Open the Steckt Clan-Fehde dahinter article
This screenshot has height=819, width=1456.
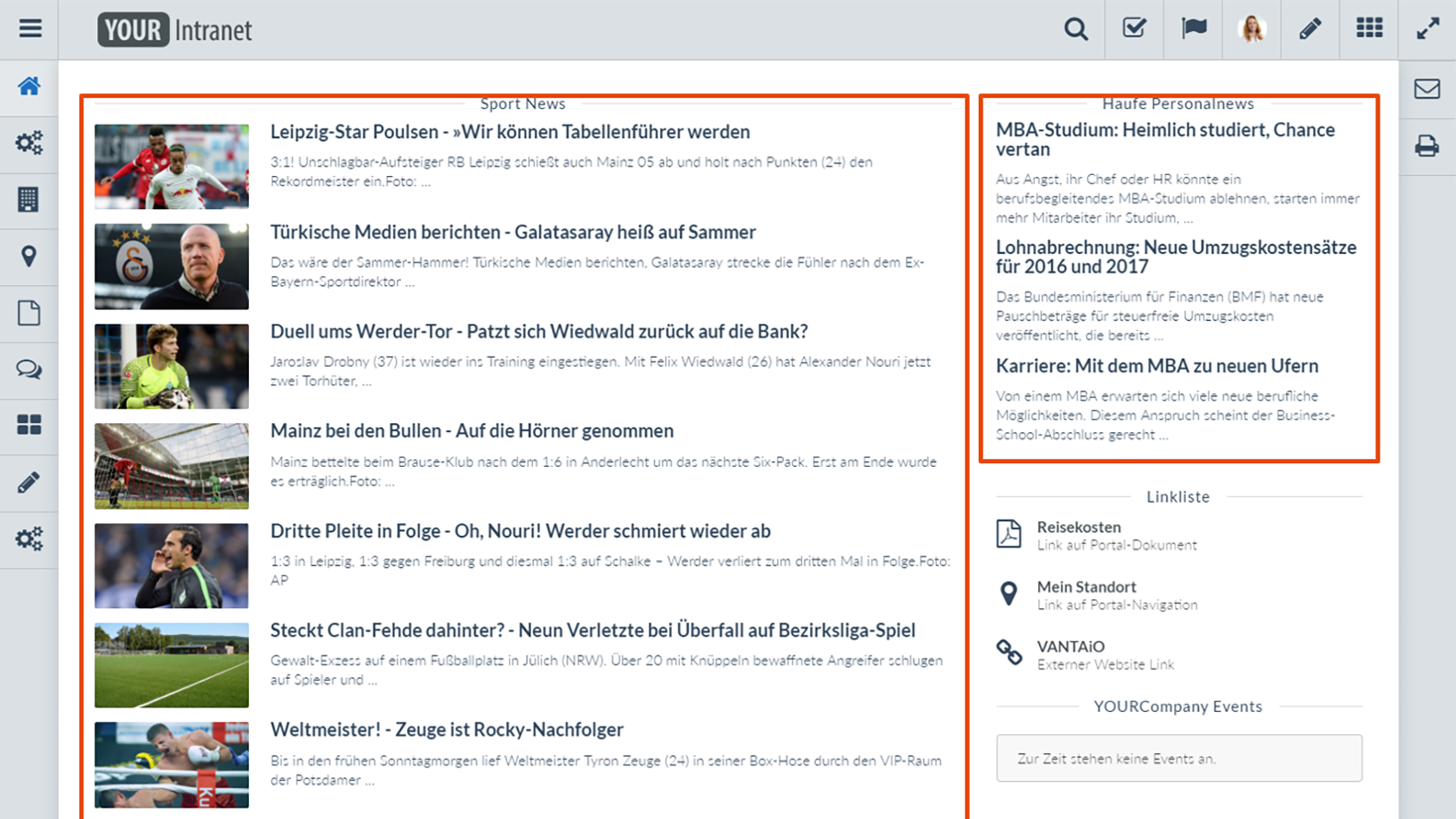(592, 630)
